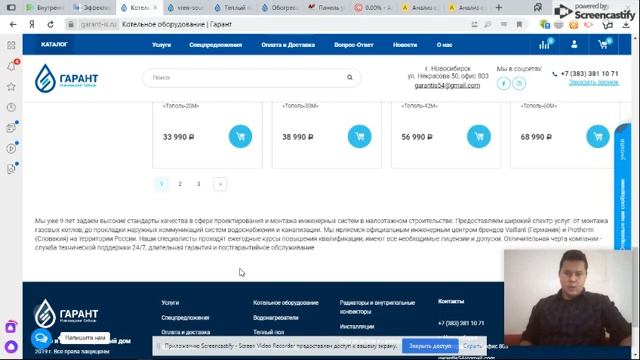This screenshot has height=360, width=640.
Task: Open the Instagram social icon
Action: [519, 83]
